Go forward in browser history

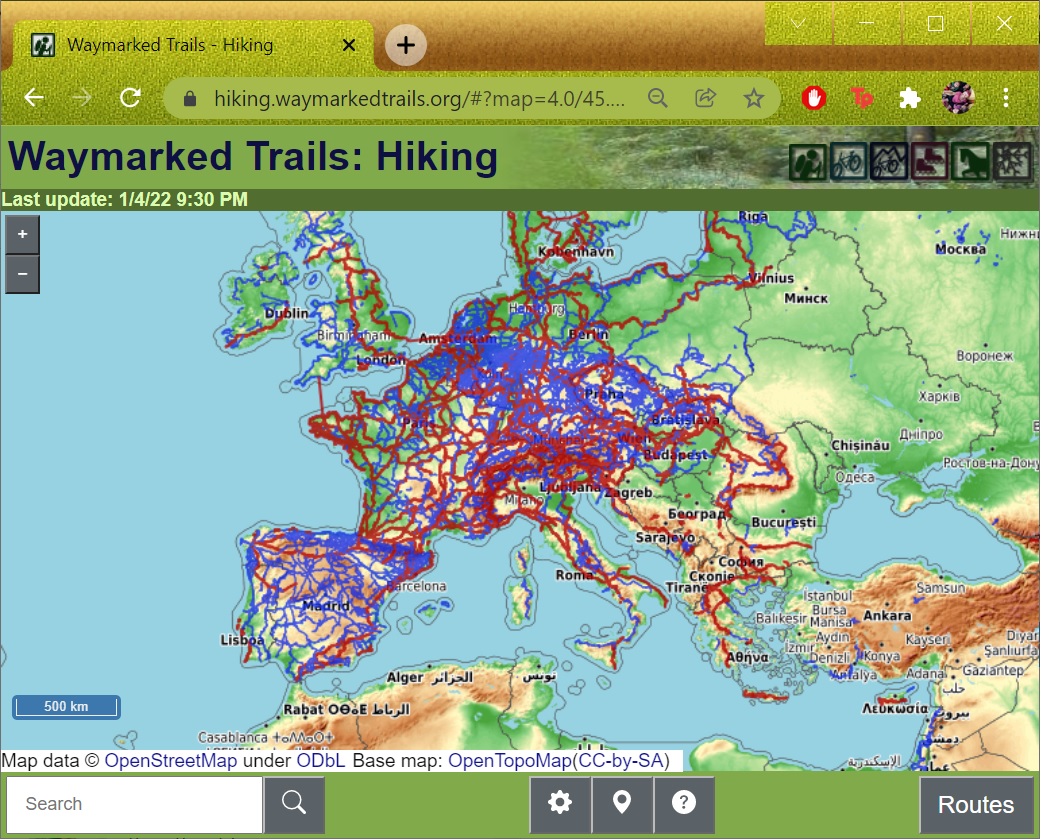point(82,98)
